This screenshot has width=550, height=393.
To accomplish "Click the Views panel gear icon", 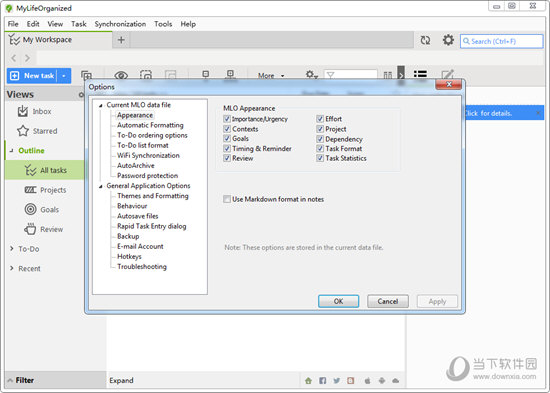I will 81,95.
